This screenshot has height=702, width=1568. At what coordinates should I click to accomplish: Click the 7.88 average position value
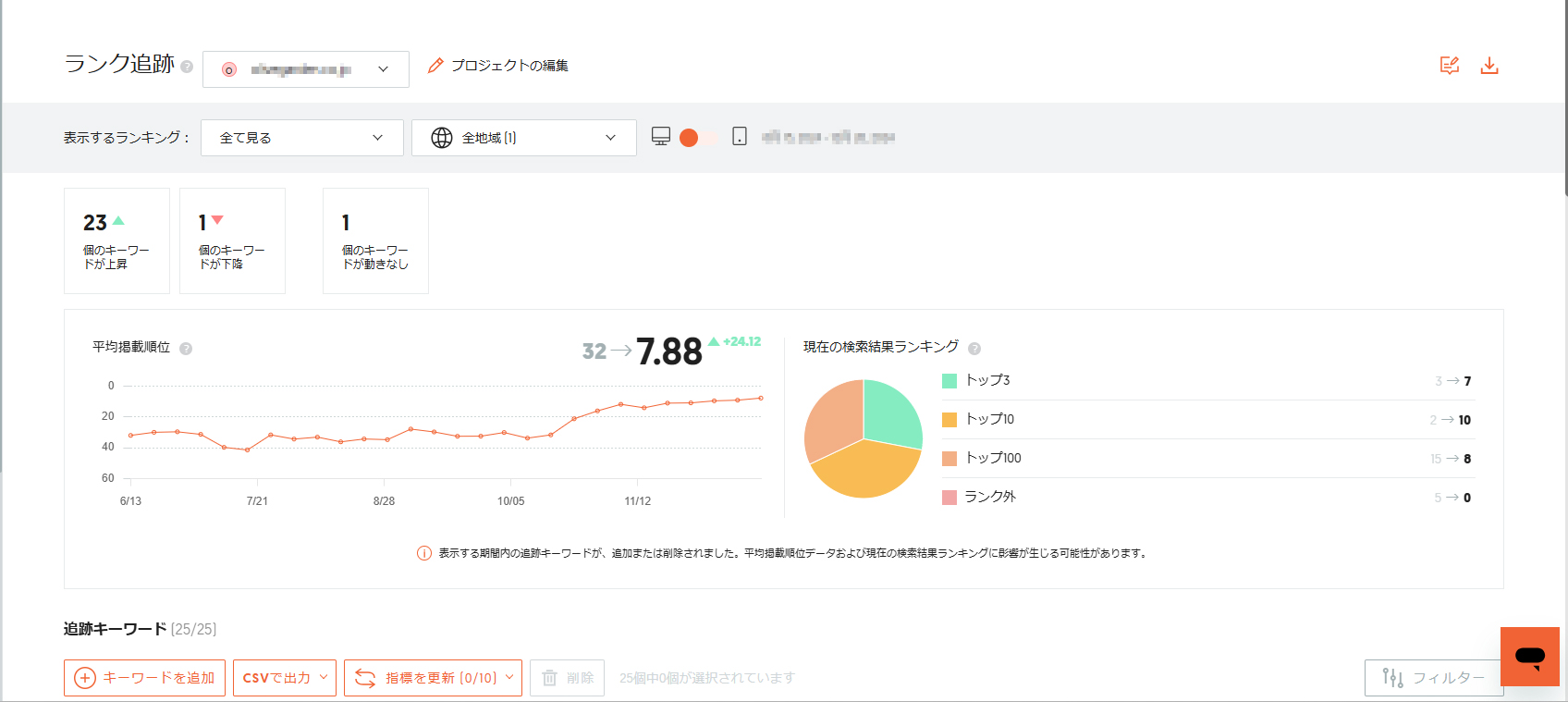(669, 351)
